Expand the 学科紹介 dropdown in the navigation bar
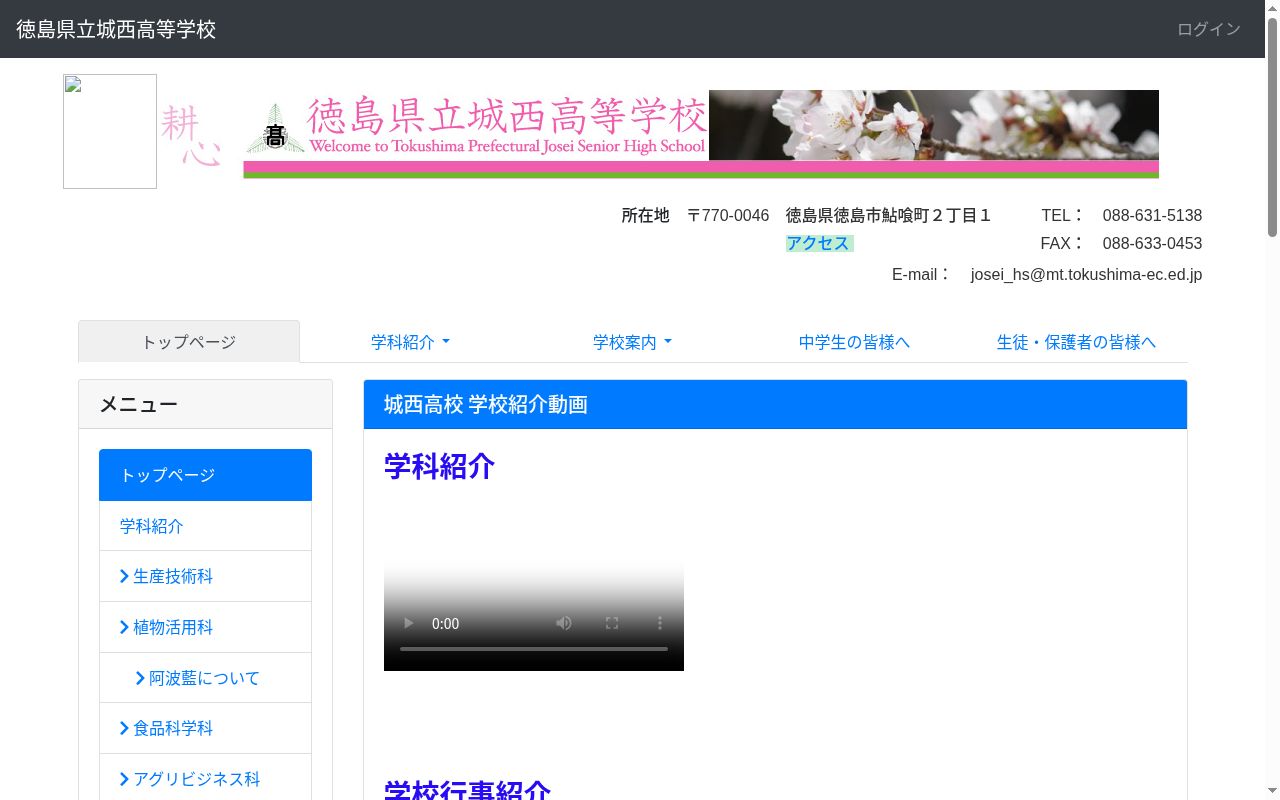 tap(410, 342)
